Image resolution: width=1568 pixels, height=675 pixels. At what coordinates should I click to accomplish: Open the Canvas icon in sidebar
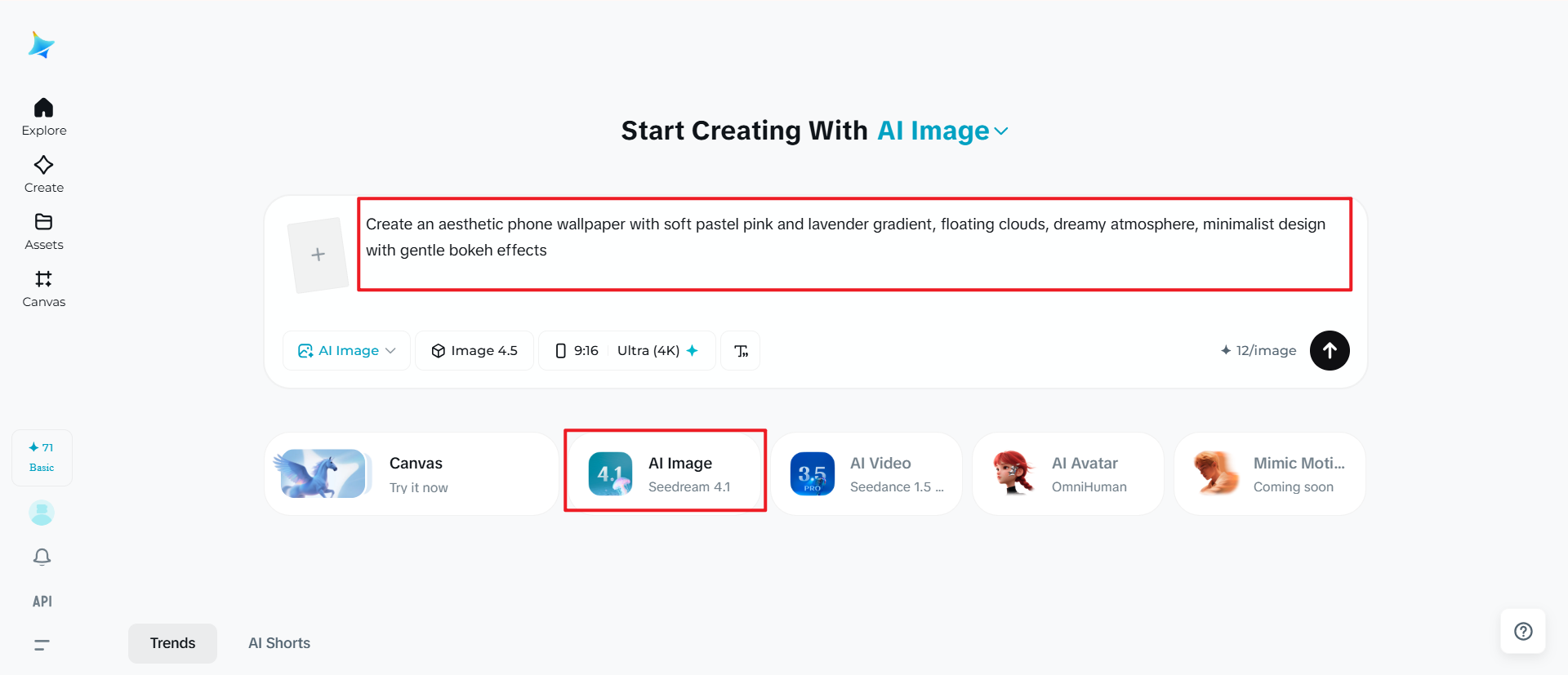(x=43, y=280)
